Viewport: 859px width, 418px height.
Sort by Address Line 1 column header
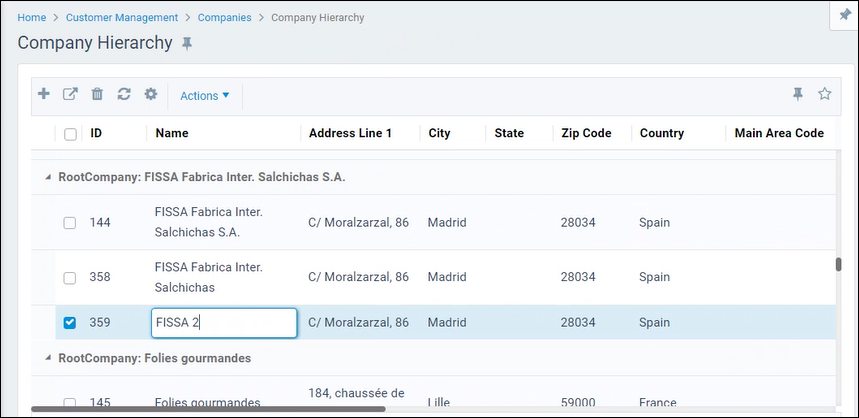tap(350, 133)
